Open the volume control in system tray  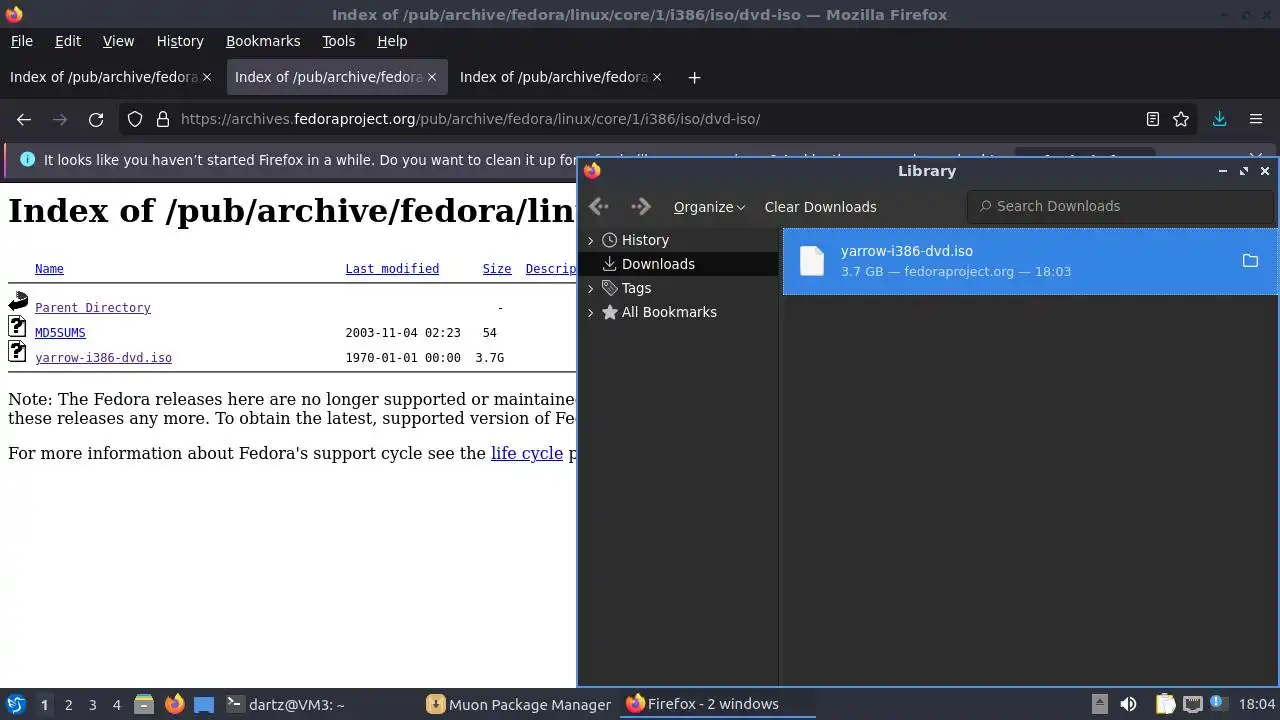pyautogui.click(x=1128, y=704)
